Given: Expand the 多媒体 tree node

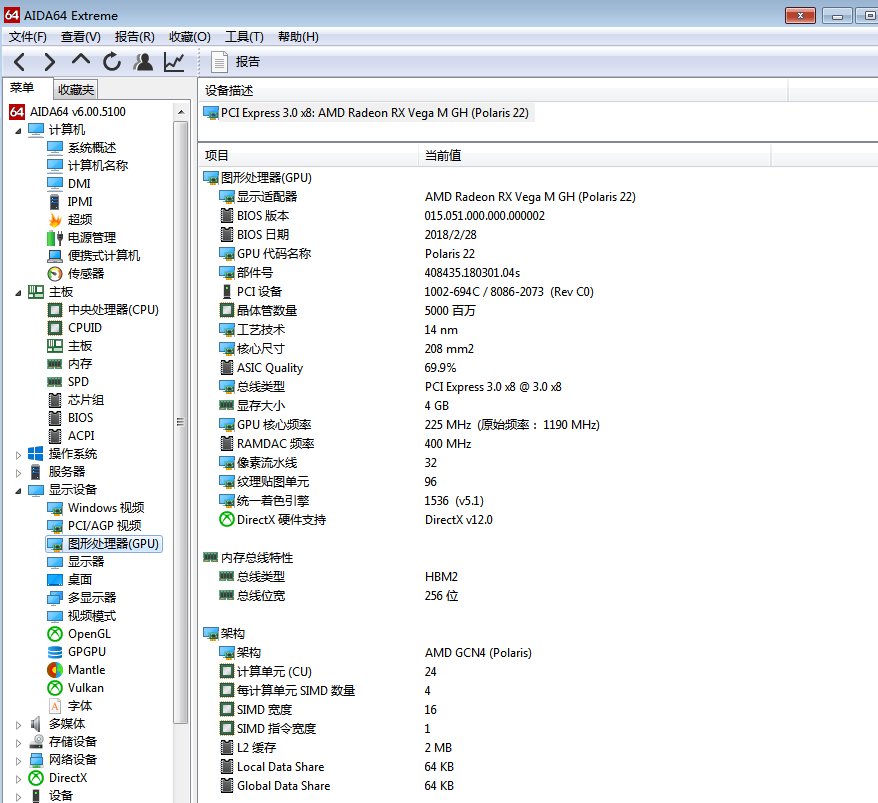Looking at the screenshot, I should point(18,725).
